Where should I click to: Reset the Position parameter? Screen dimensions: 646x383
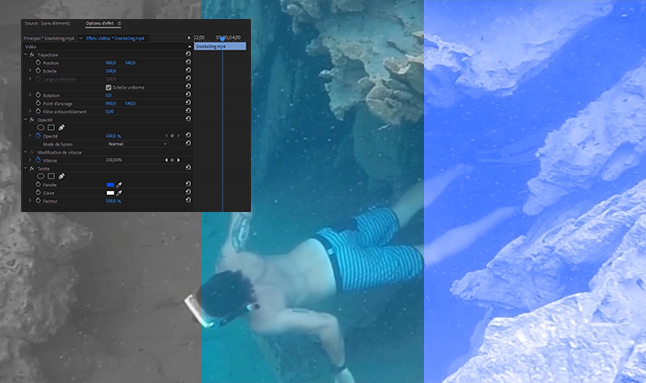[x=188, y=62]
